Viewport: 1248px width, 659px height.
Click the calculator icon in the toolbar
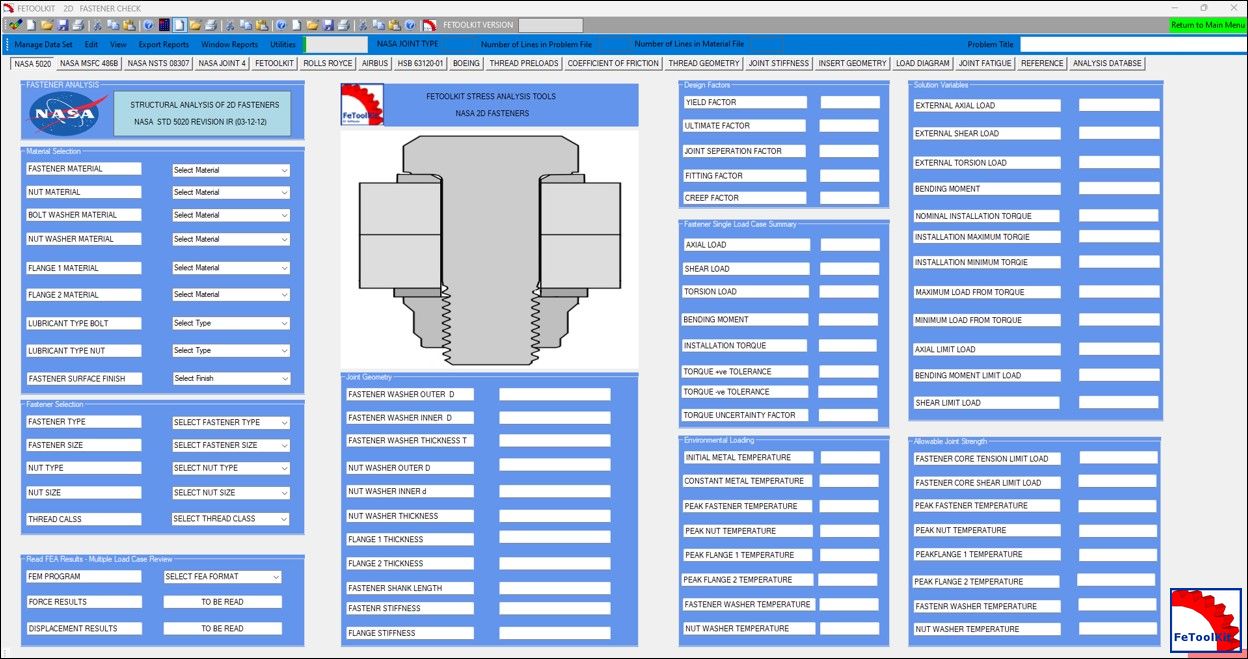pos(164,25)
